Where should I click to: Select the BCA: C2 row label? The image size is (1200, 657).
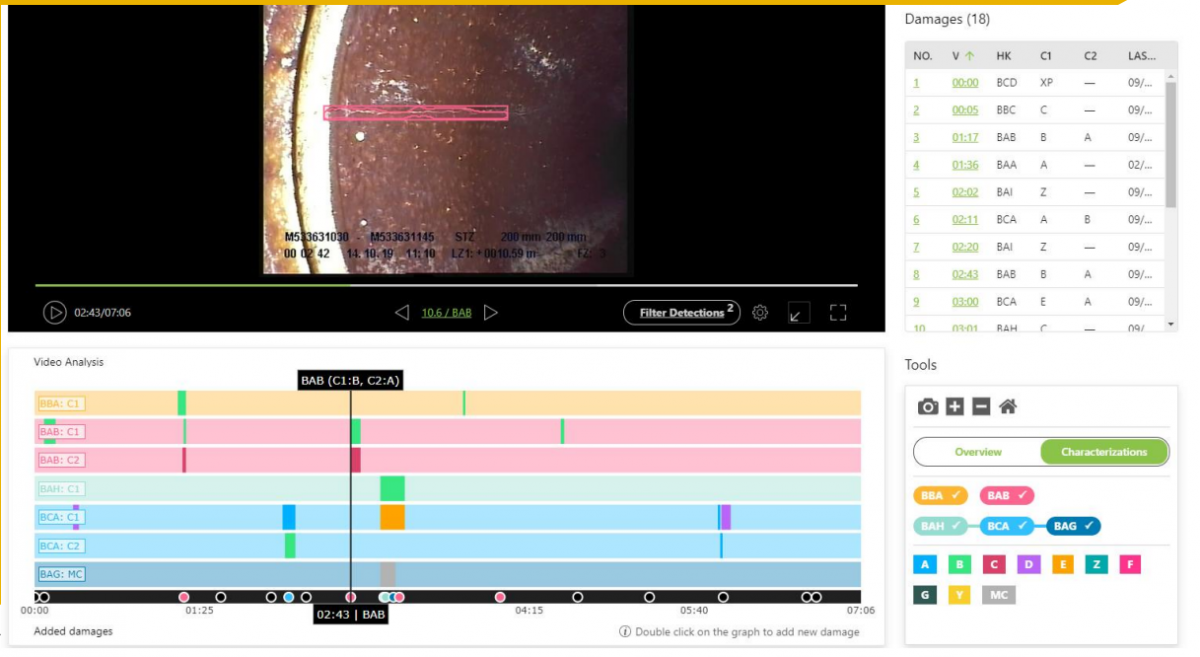[60, 546]
